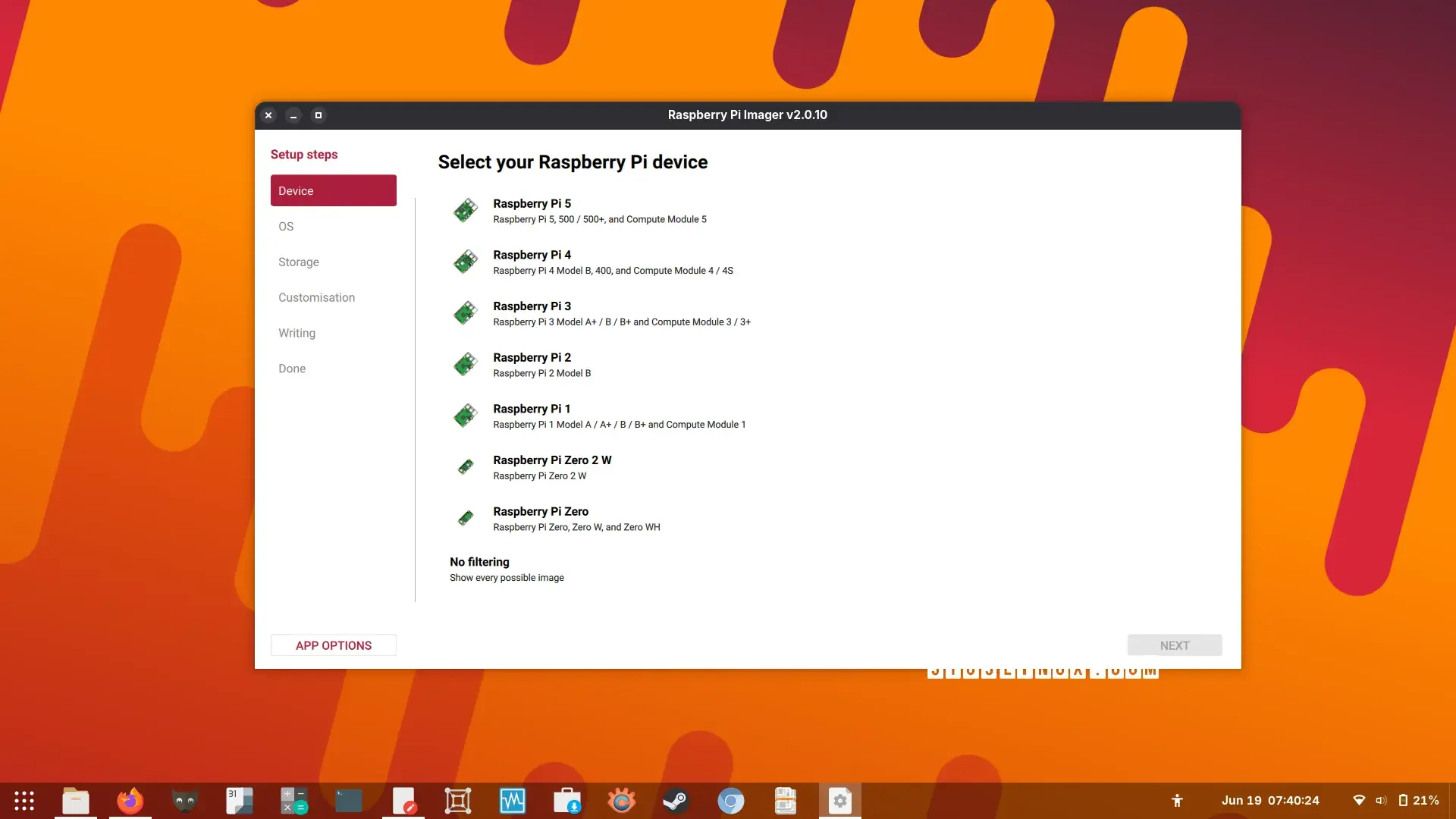The height and width of the screenshot is (819, 1456).
Task: Click the 'Raspberry Pi 2 Model B' description
Action: (x=541, y=374)
